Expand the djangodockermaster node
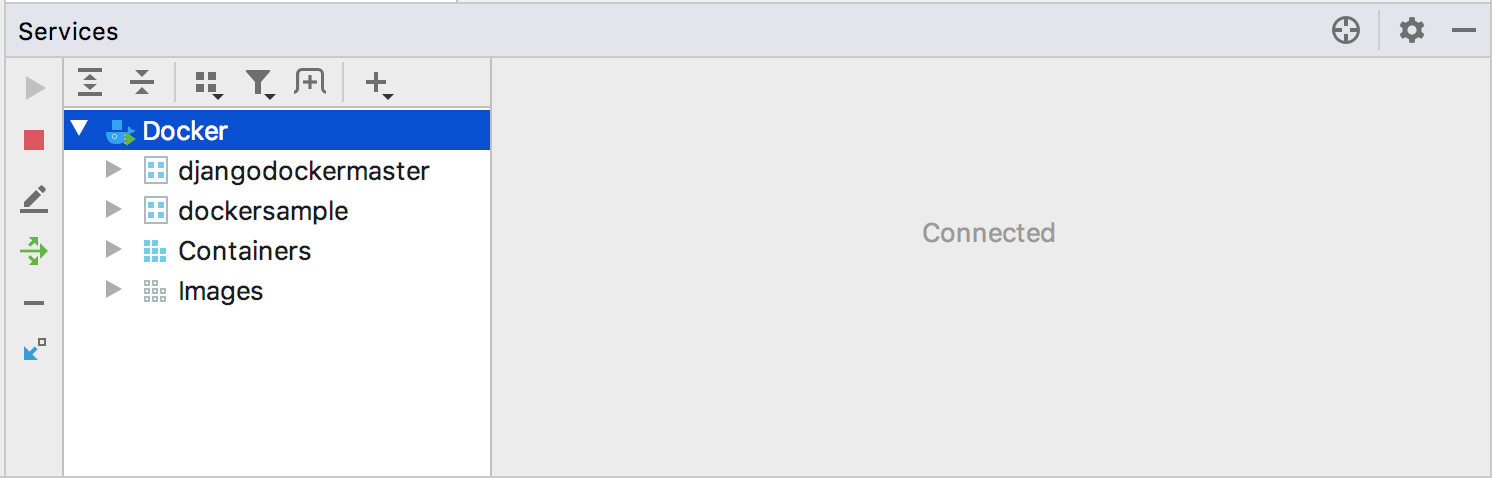The width and height of the screenshot is (1492, 478). click(113, 170)
